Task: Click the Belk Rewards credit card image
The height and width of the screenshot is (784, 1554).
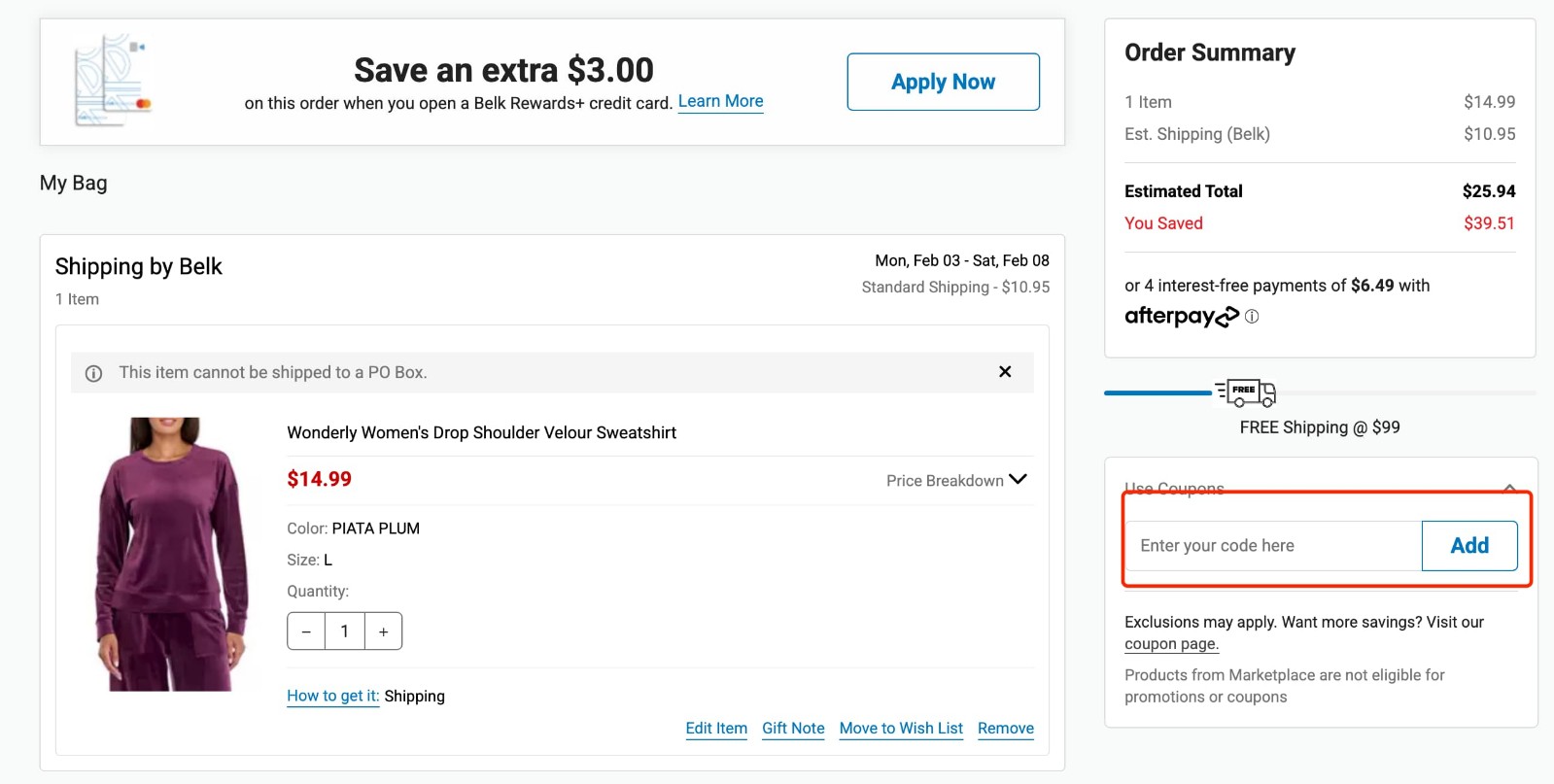Action: pos(113,81)
